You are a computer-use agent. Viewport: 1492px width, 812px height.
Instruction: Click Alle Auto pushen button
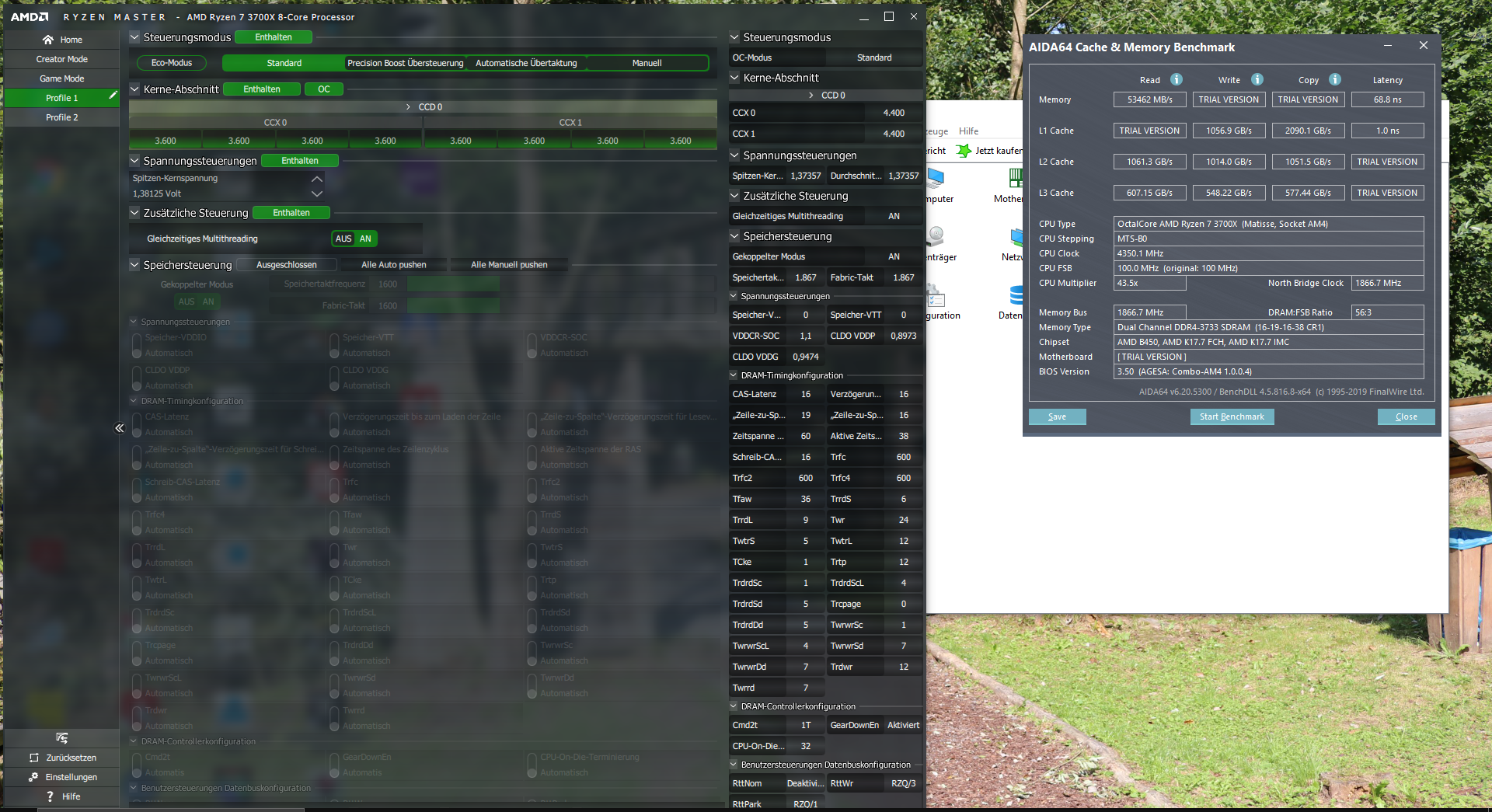click(393, 265)
